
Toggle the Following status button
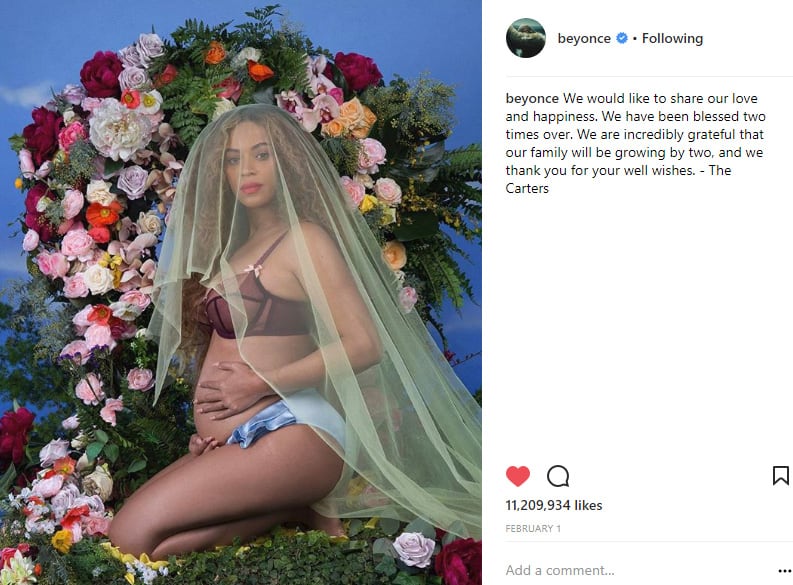[672, 38]
